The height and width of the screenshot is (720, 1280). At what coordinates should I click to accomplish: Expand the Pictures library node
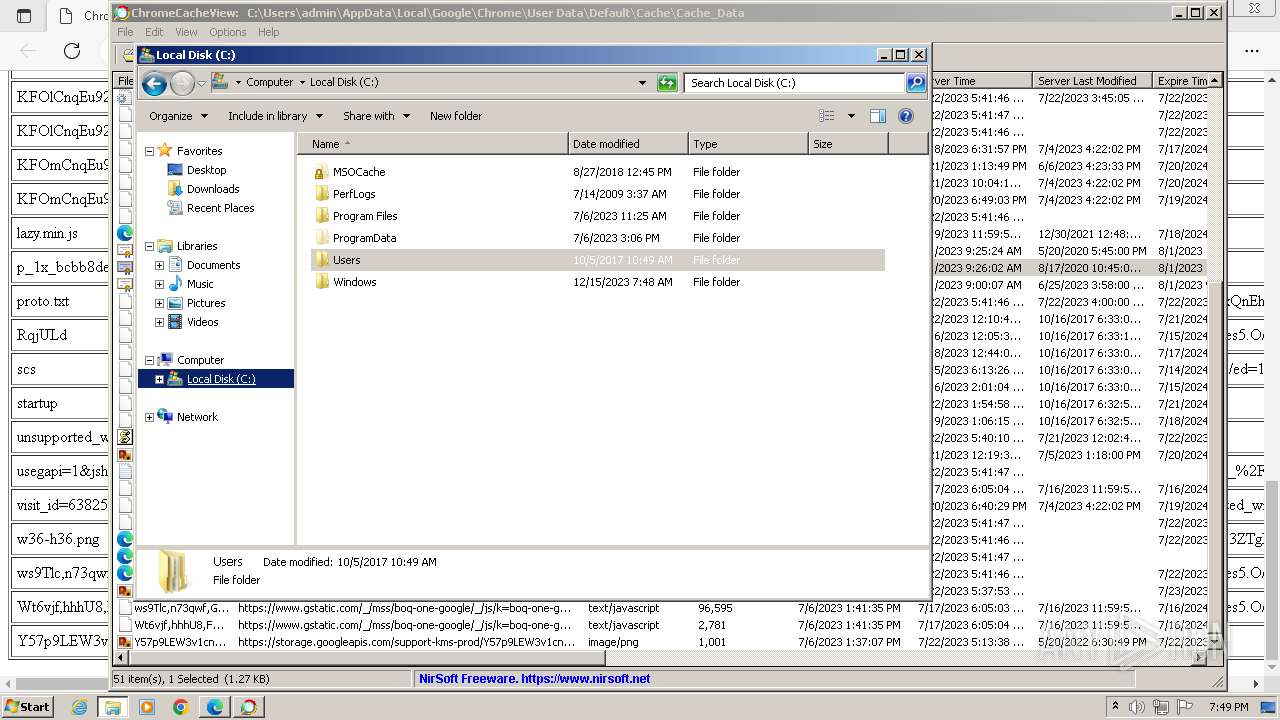pyautogui.click(x=159, y=303)
